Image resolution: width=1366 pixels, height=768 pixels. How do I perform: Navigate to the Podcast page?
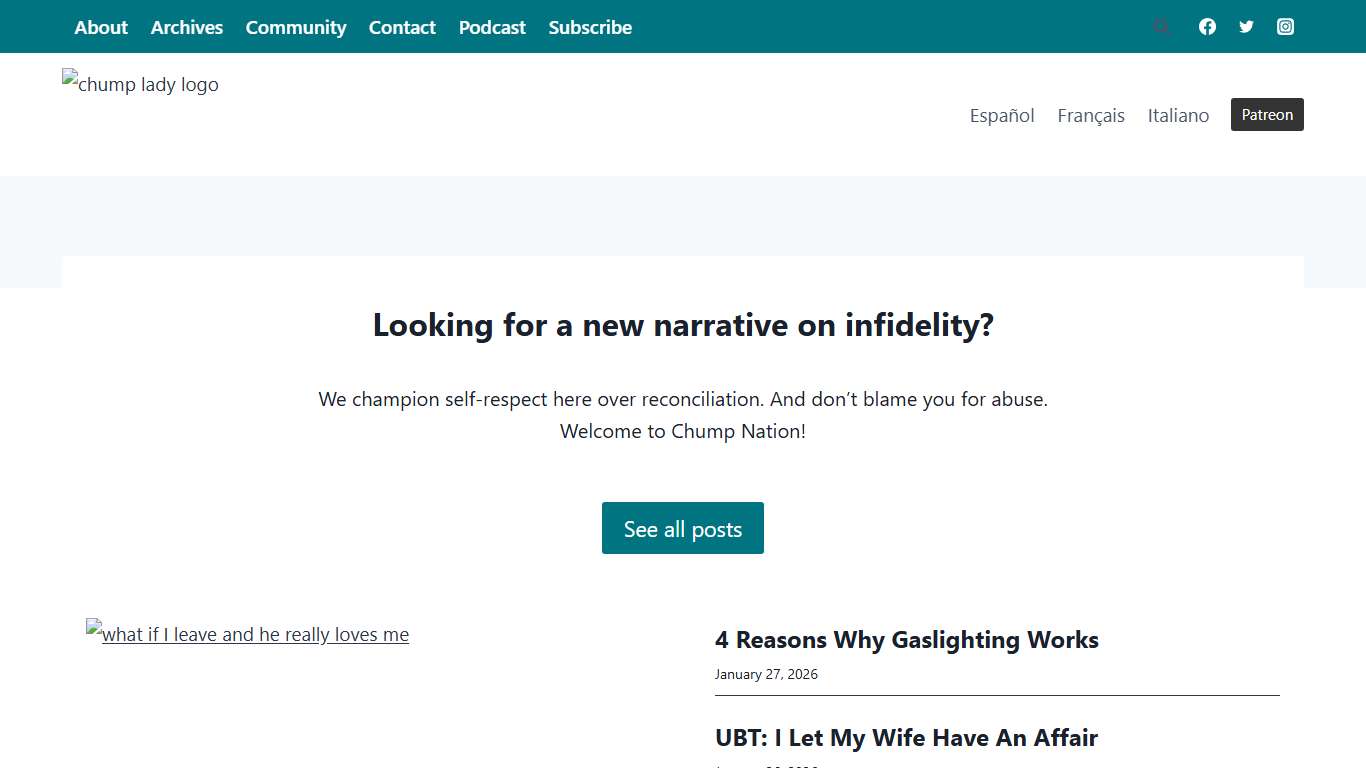tap(492, 27)
